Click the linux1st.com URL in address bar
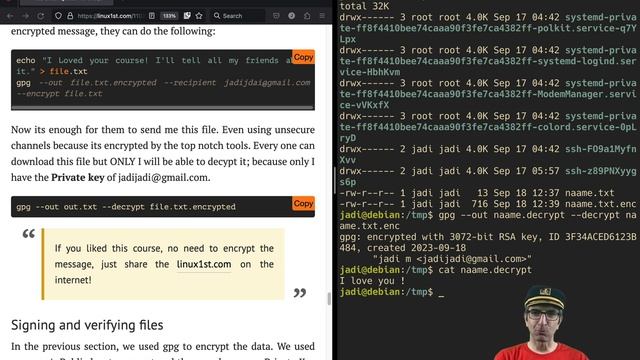 click(109, 16)
